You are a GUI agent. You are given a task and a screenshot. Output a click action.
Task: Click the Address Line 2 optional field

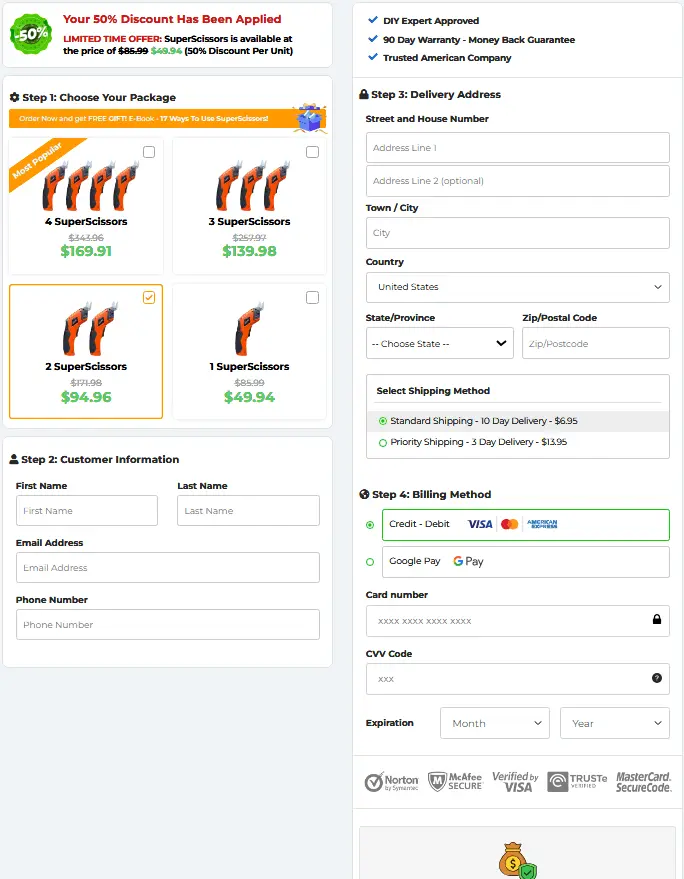pos(517,181)
